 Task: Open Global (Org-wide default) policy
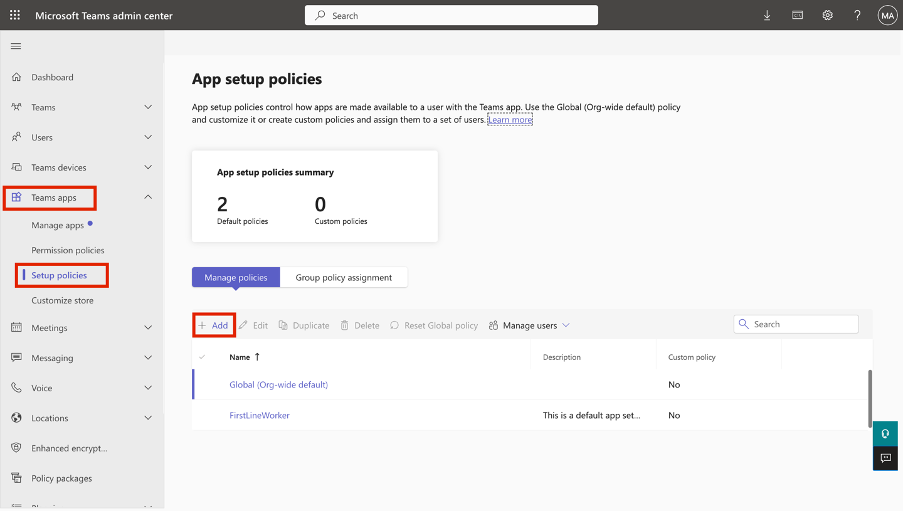point(278,385)
